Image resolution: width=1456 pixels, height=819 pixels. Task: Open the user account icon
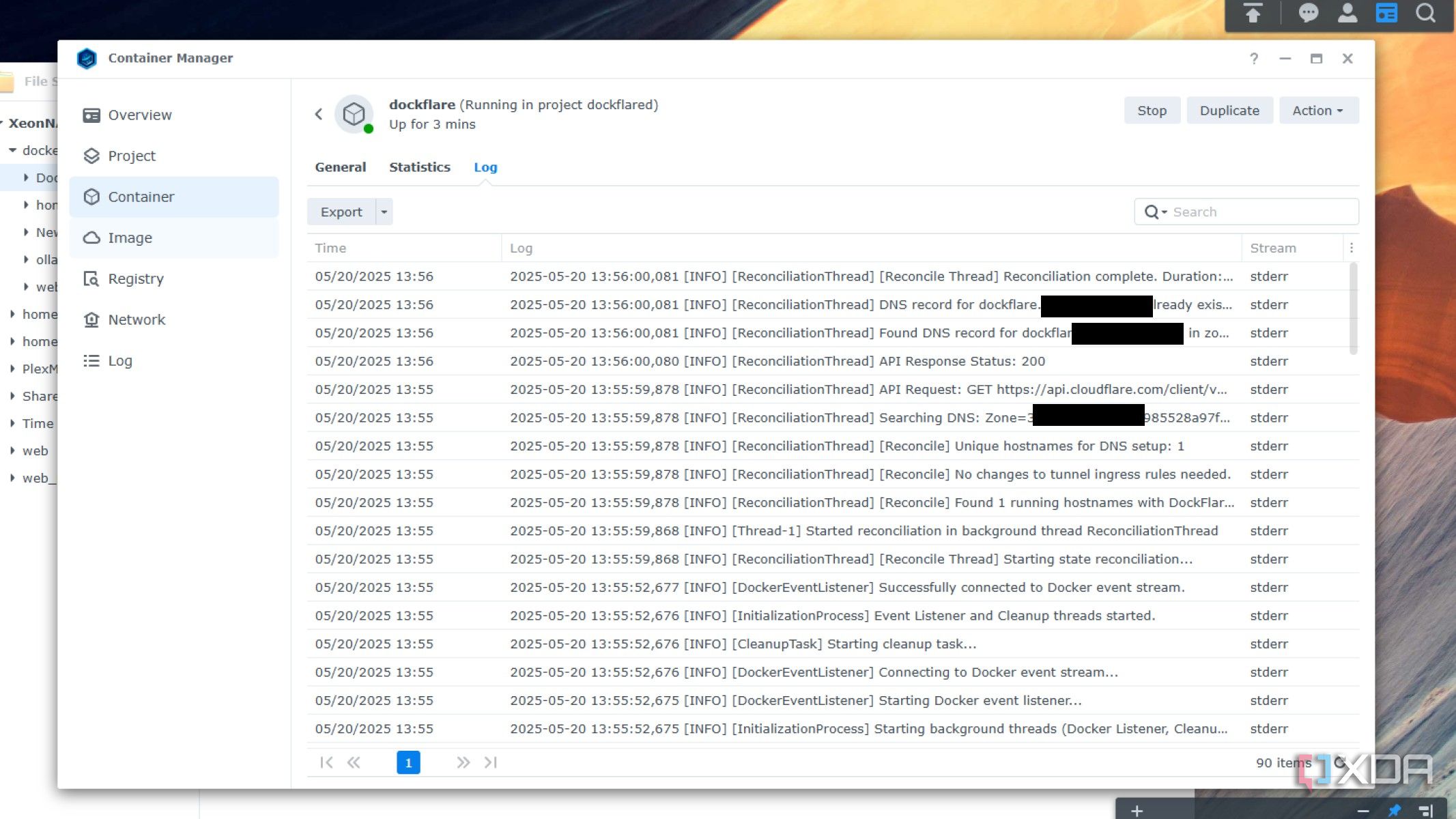click(x=1347, y=14)
